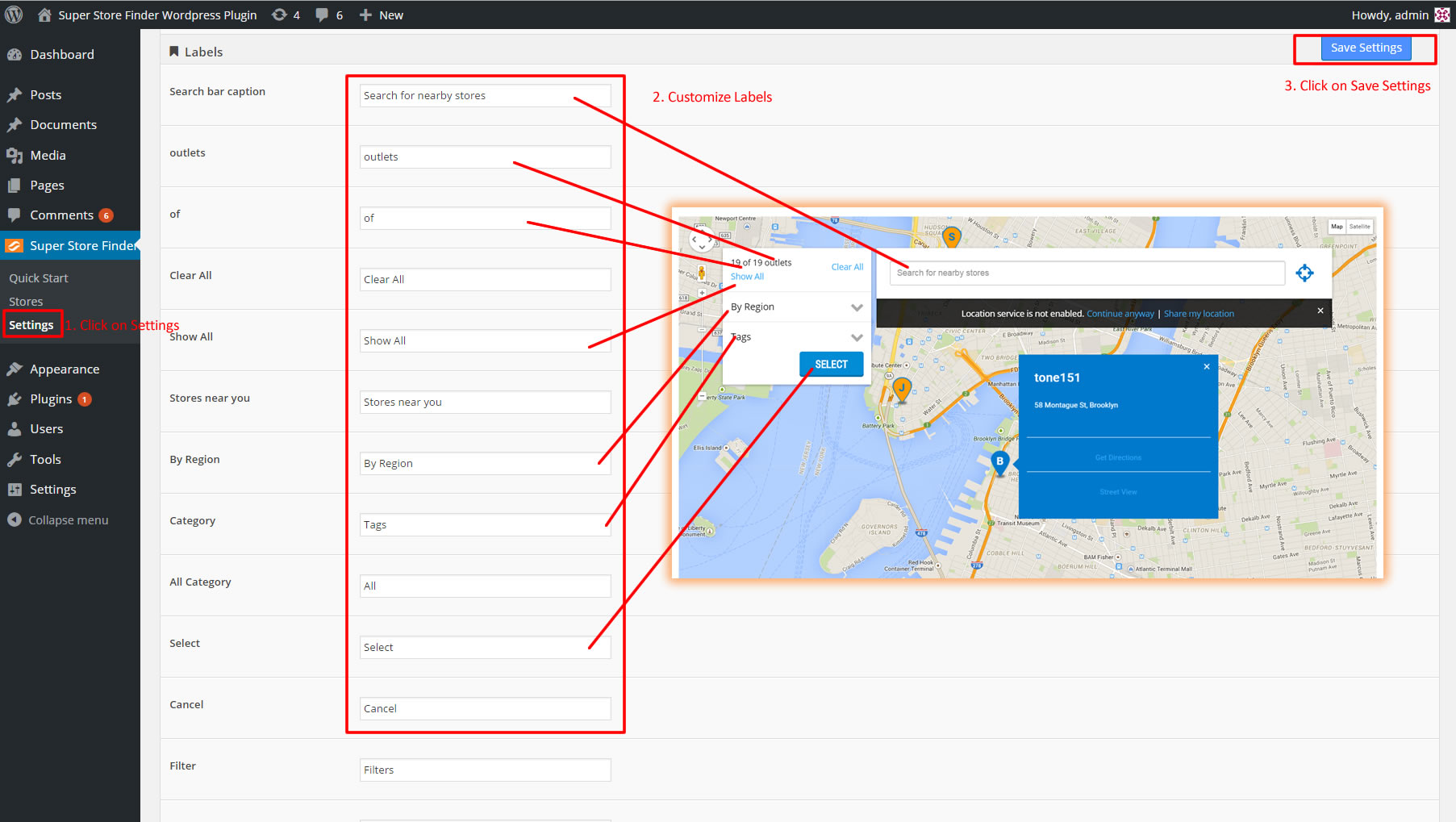Click the Filter input containing Filters
The image size is (1456, 822).
(x=485, y=770)
